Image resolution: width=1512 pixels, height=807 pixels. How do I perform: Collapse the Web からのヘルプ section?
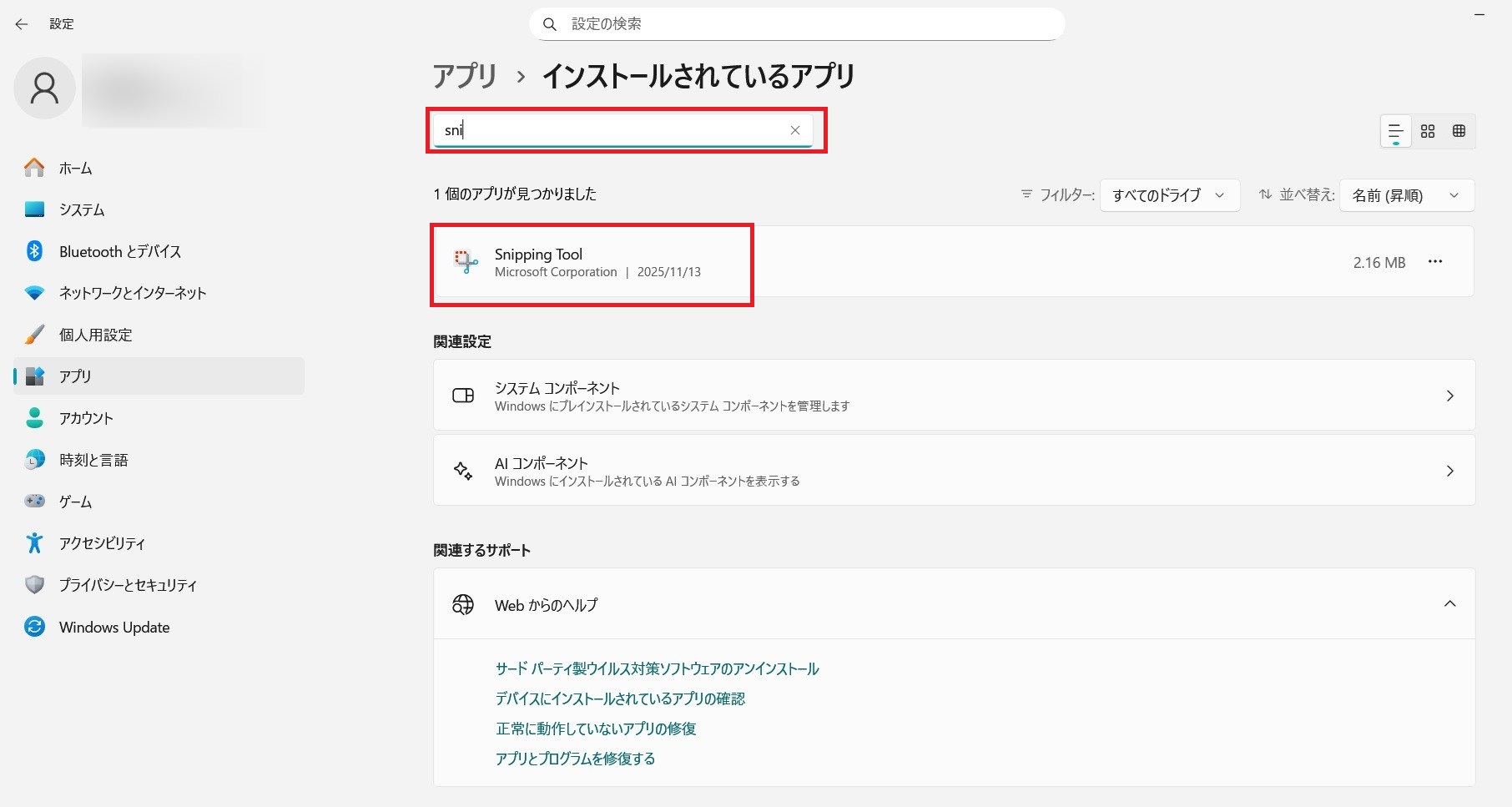click(1449, 604)
